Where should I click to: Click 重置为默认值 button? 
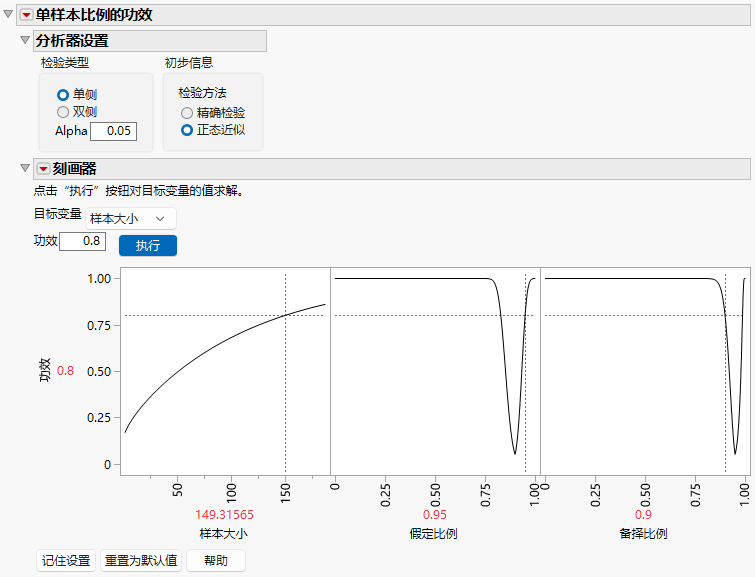141,561
